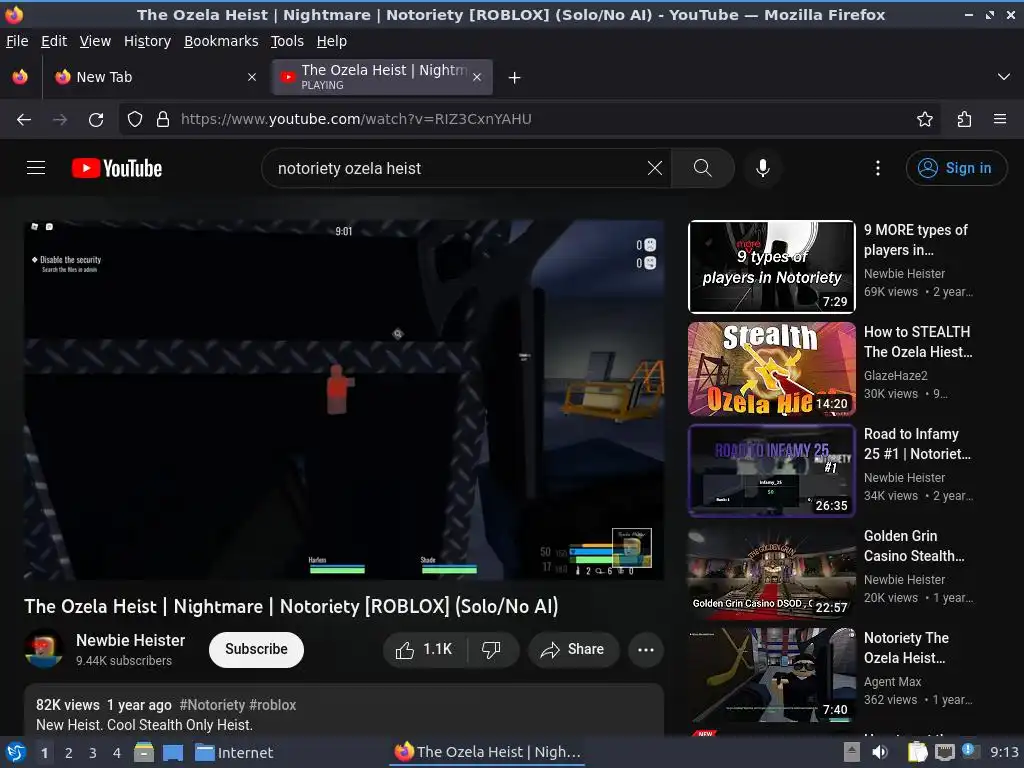Select the Firefox window taskbar entry

tap(488, 752)
